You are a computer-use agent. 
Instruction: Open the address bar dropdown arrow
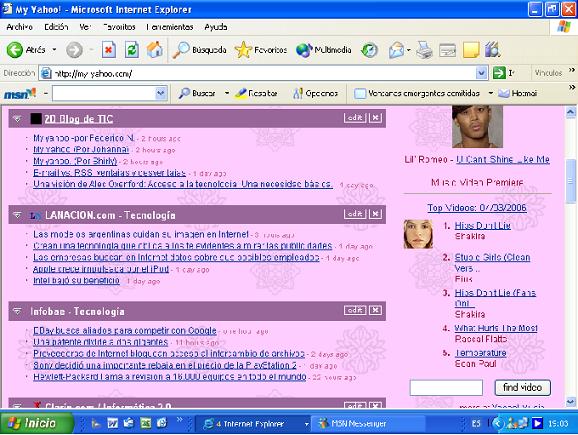click(x=481, y=73)
